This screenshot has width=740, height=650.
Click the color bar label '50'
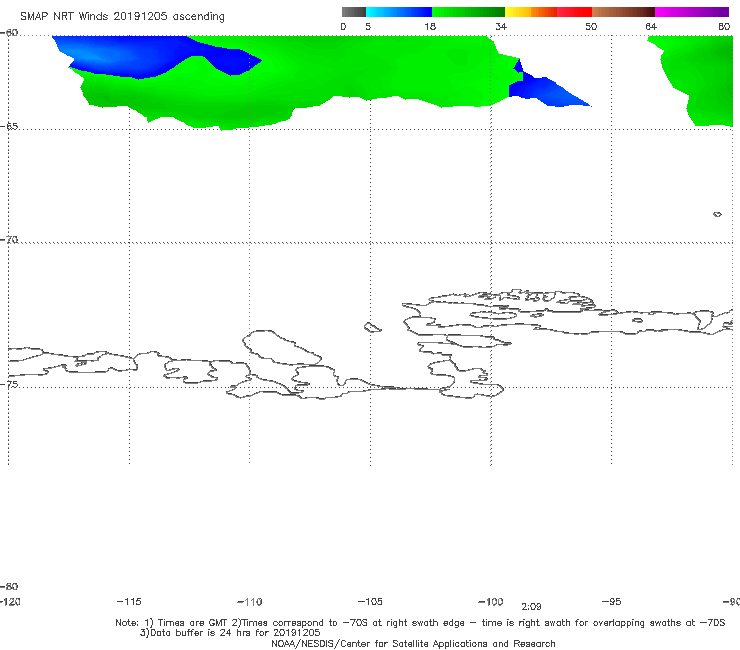[x=591, y=27]
